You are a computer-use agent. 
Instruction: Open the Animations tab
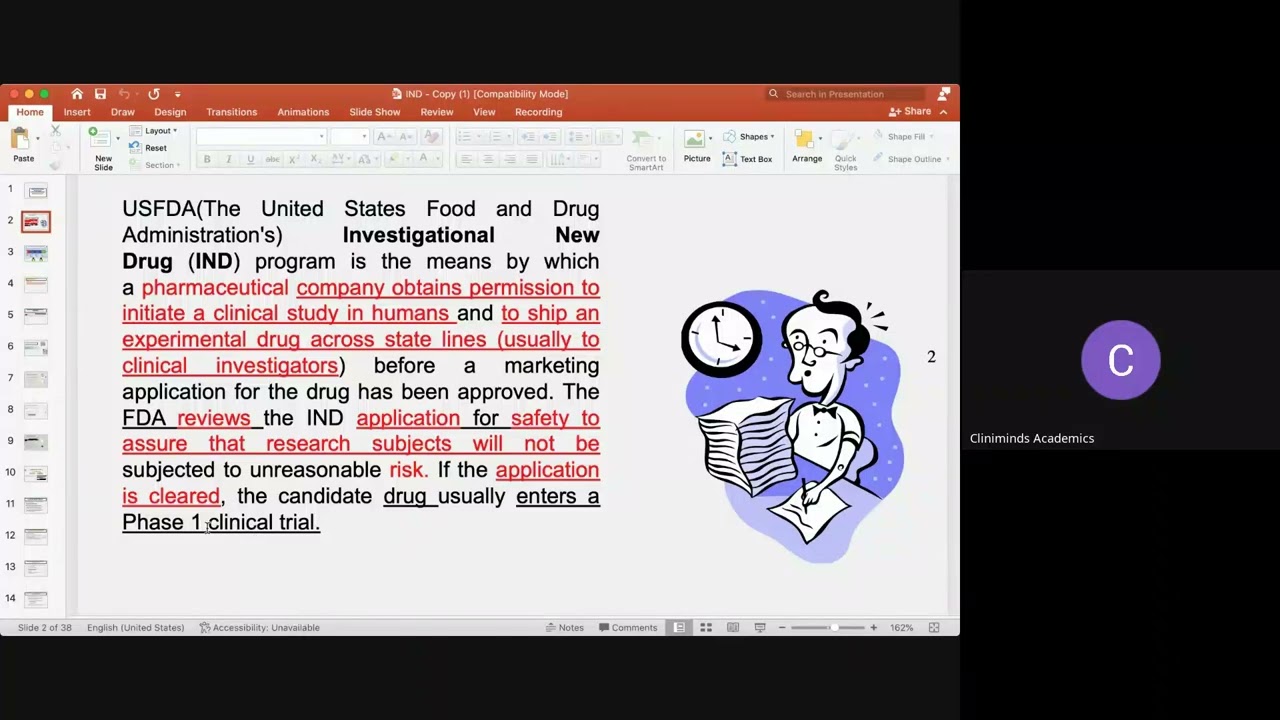pyautogui.click(x=303, y=112)
